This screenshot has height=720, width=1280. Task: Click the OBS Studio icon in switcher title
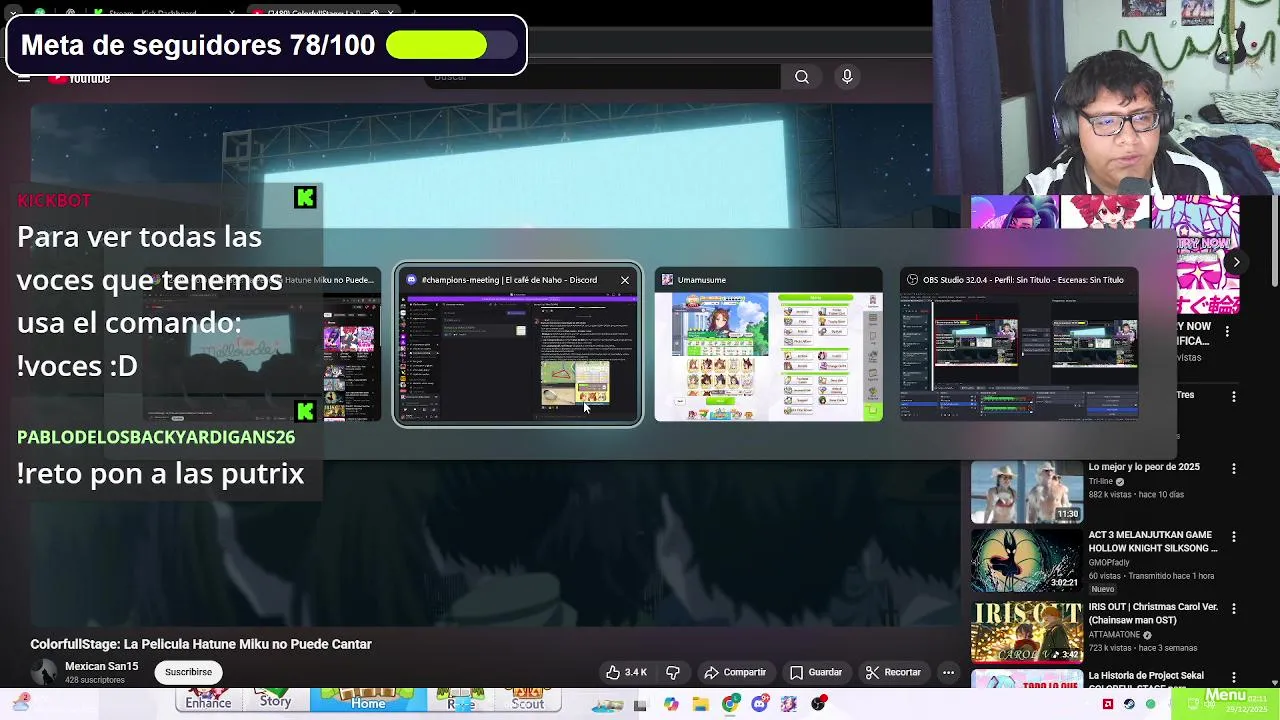pyautogui.click(x=912, y=280)
